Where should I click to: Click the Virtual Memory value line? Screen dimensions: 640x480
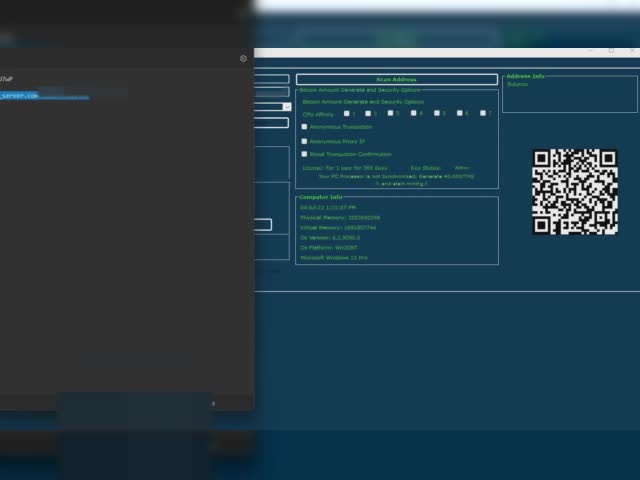tap(338, 227)
